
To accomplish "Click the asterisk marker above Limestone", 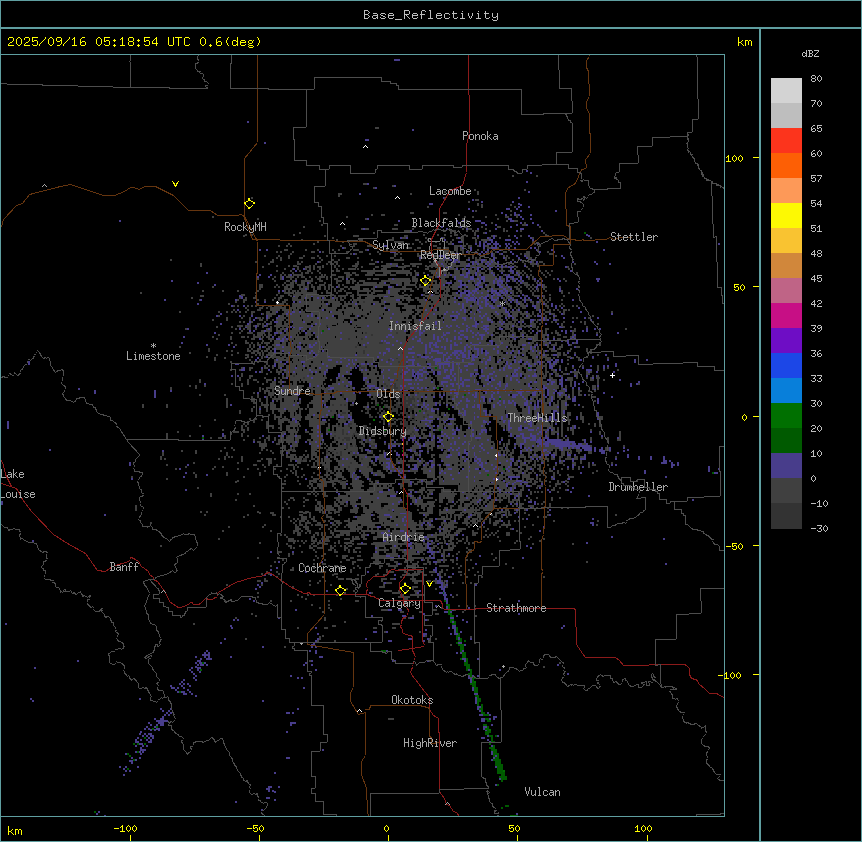I will 153,346.
